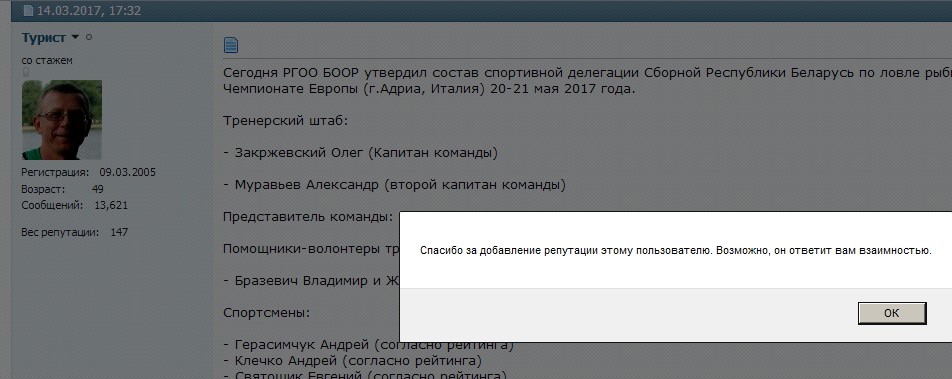Click the 'Бразевич Владимир и' text line
Screen dimensions: 952x379
311,281
